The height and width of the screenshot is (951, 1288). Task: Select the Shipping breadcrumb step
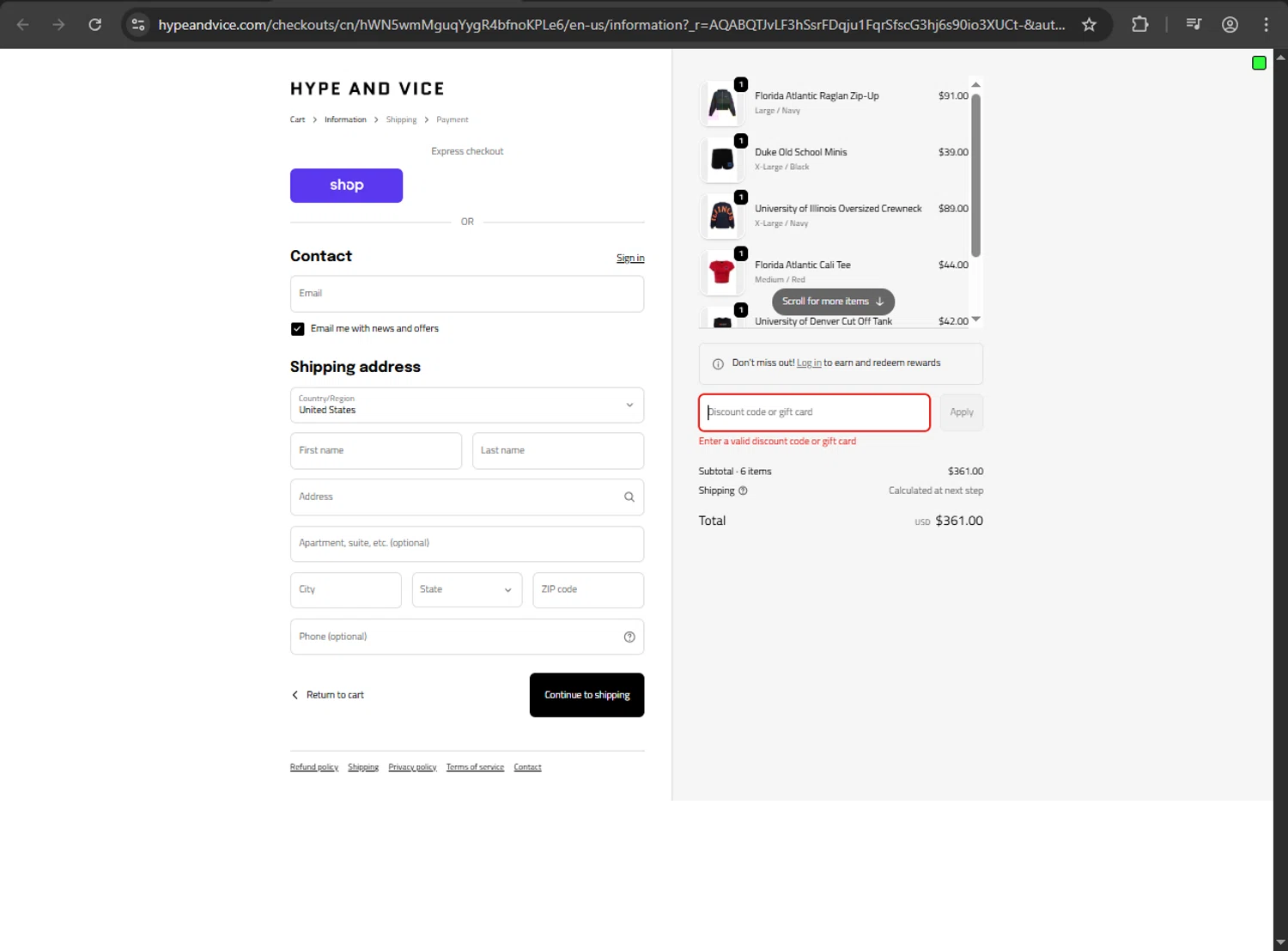(x=401, y=119)
